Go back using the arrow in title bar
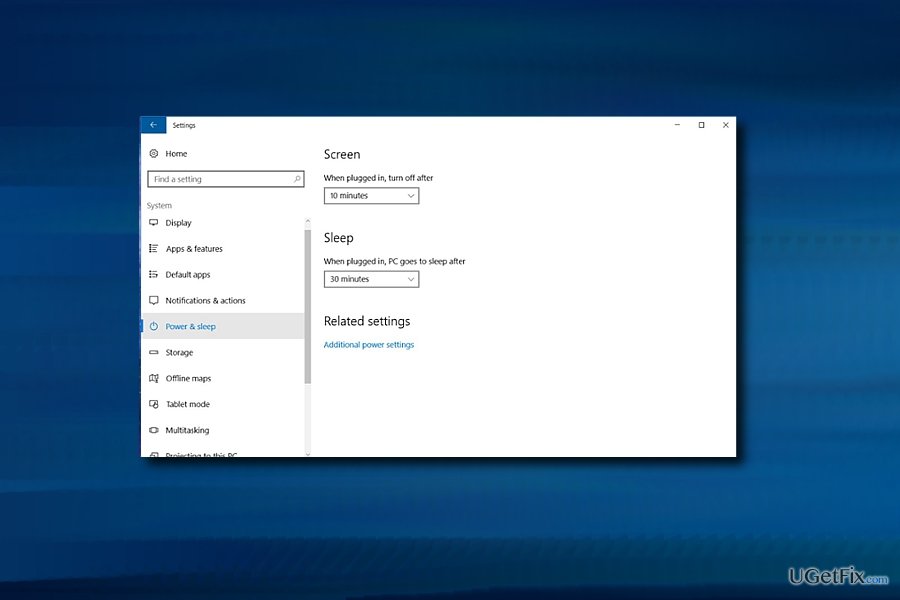900x600 pixels. coord(152,124)
